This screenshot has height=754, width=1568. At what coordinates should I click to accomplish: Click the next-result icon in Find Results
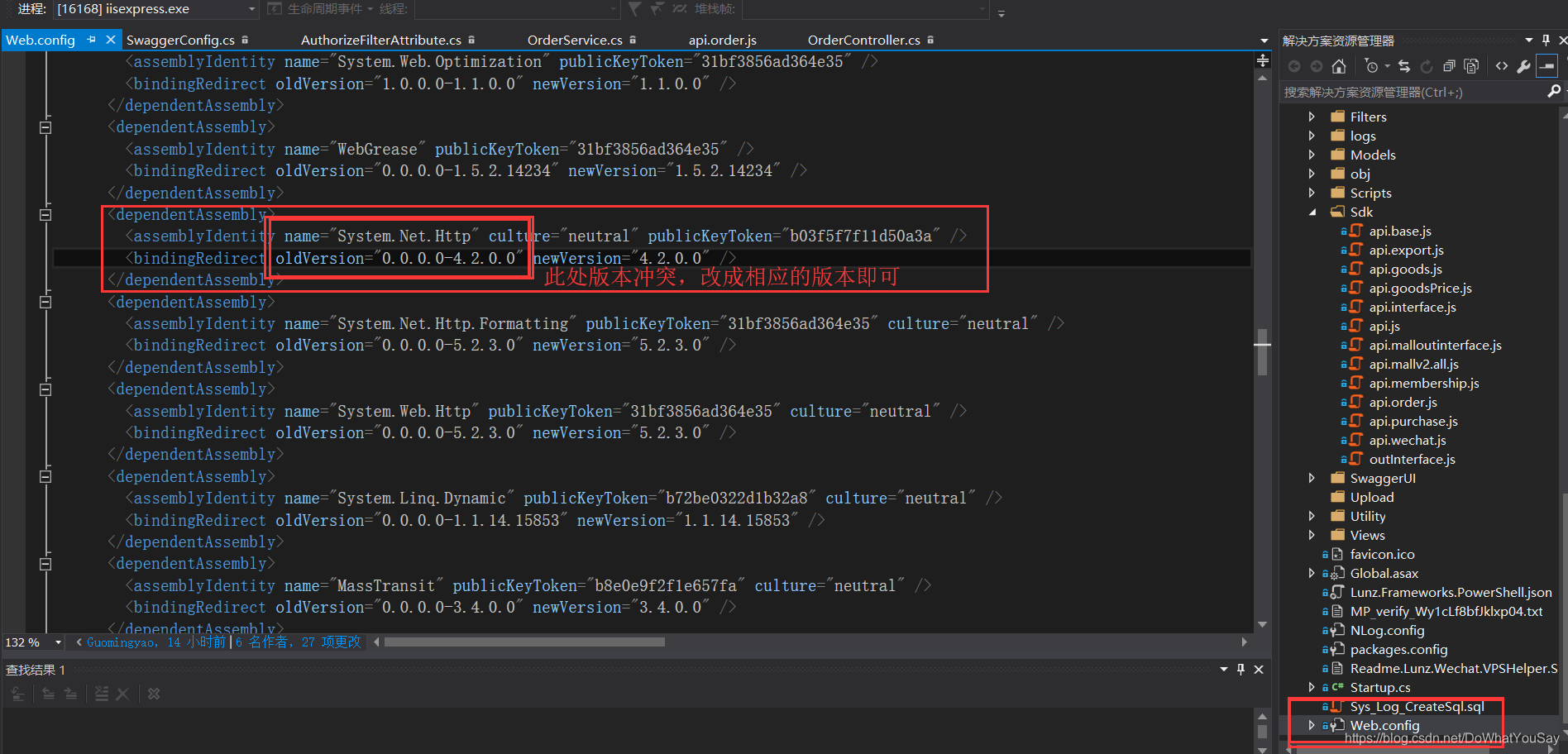click(70, 694)
